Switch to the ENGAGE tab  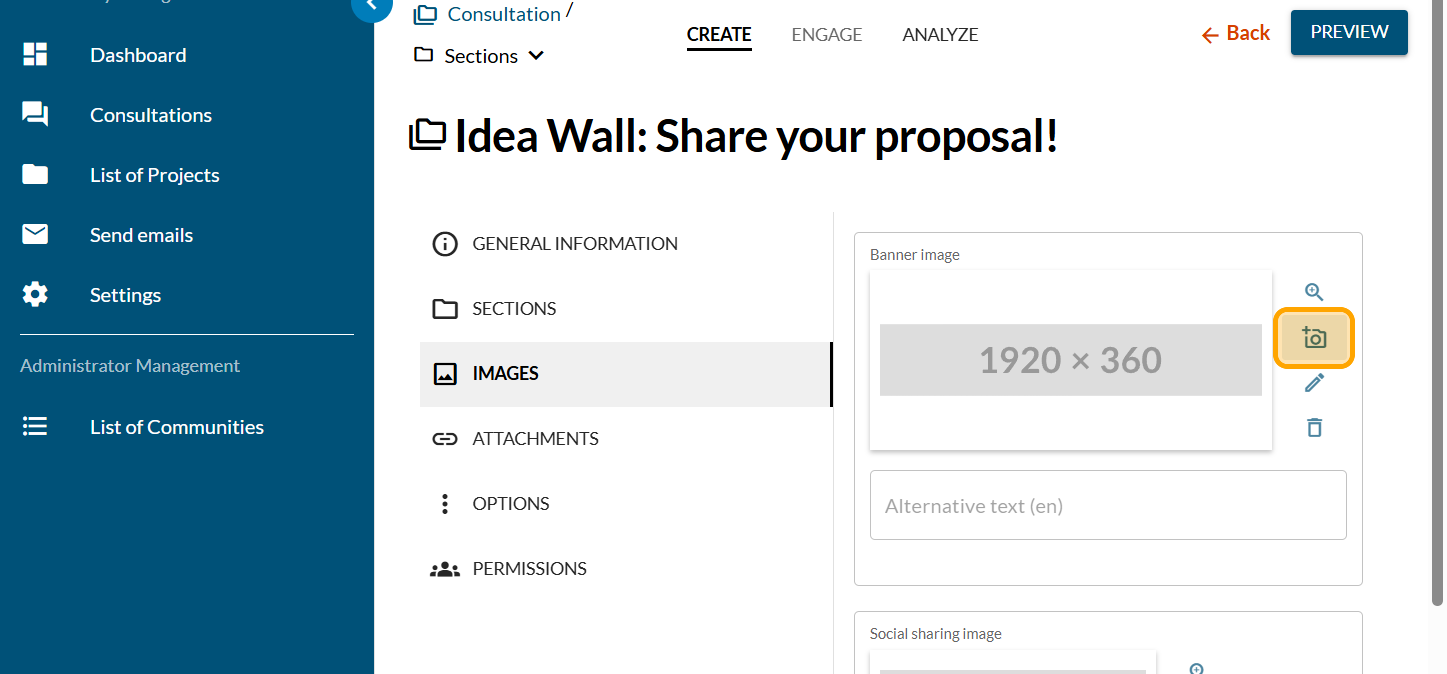[826, 35]
